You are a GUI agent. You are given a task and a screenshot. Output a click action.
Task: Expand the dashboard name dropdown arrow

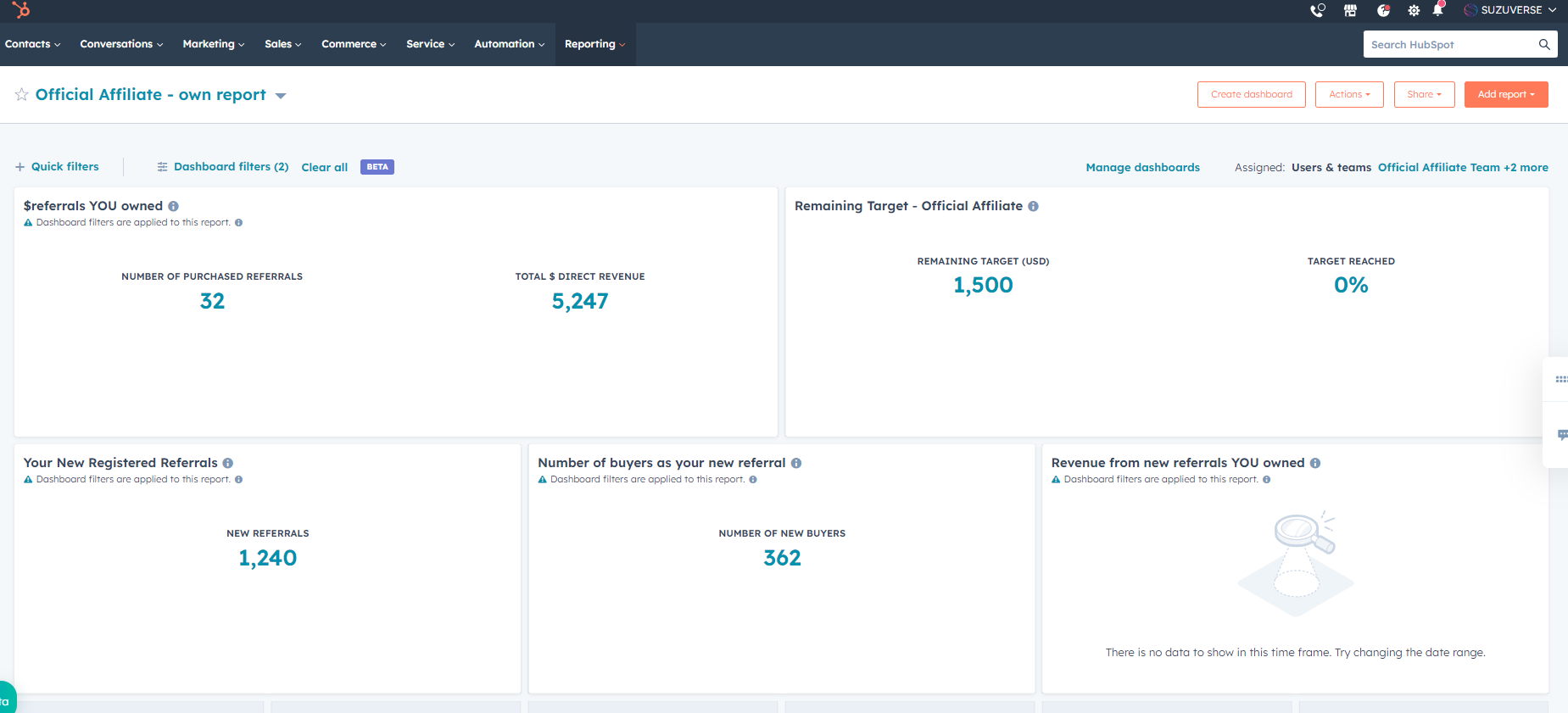(x=281, y=96)
